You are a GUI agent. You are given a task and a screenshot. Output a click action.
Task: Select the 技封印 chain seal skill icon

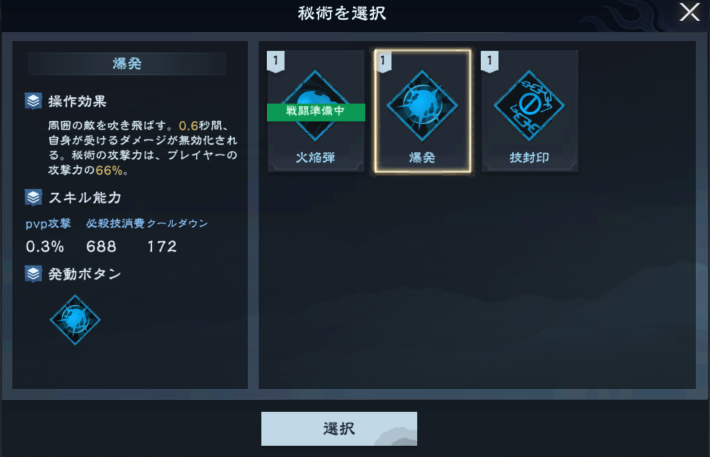coord(529,105)
